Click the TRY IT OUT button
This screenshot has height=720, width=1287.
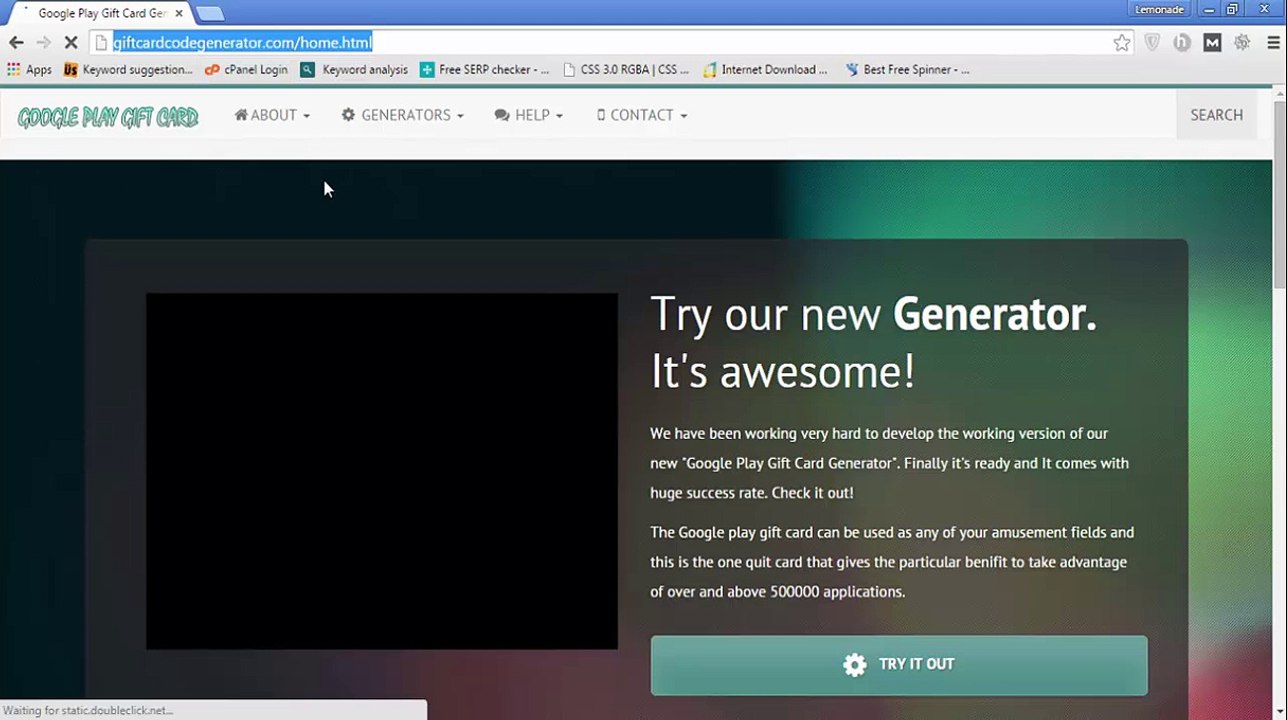[x=899, y=665]
